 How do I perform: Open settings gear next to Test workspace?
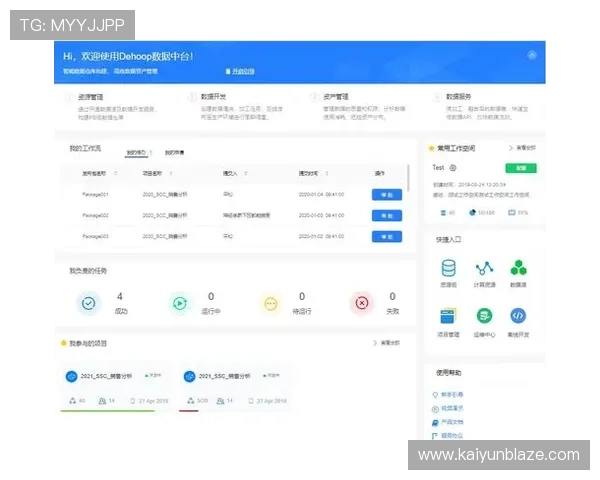(x=453, y=168)
